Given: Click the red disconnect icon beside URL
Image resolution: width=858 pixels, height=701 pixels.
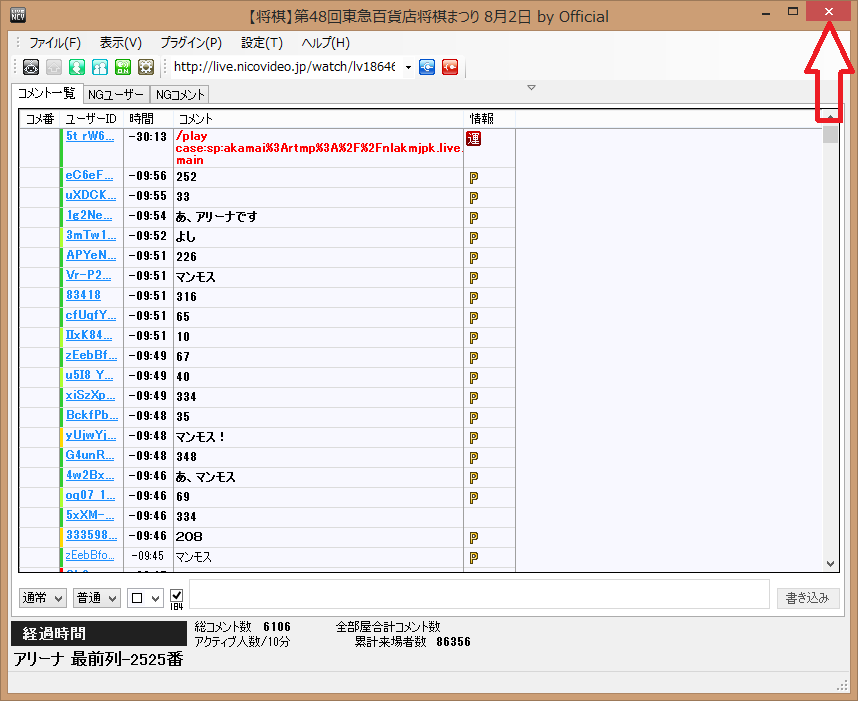Looking at the screenshot, I should point(450,67).
